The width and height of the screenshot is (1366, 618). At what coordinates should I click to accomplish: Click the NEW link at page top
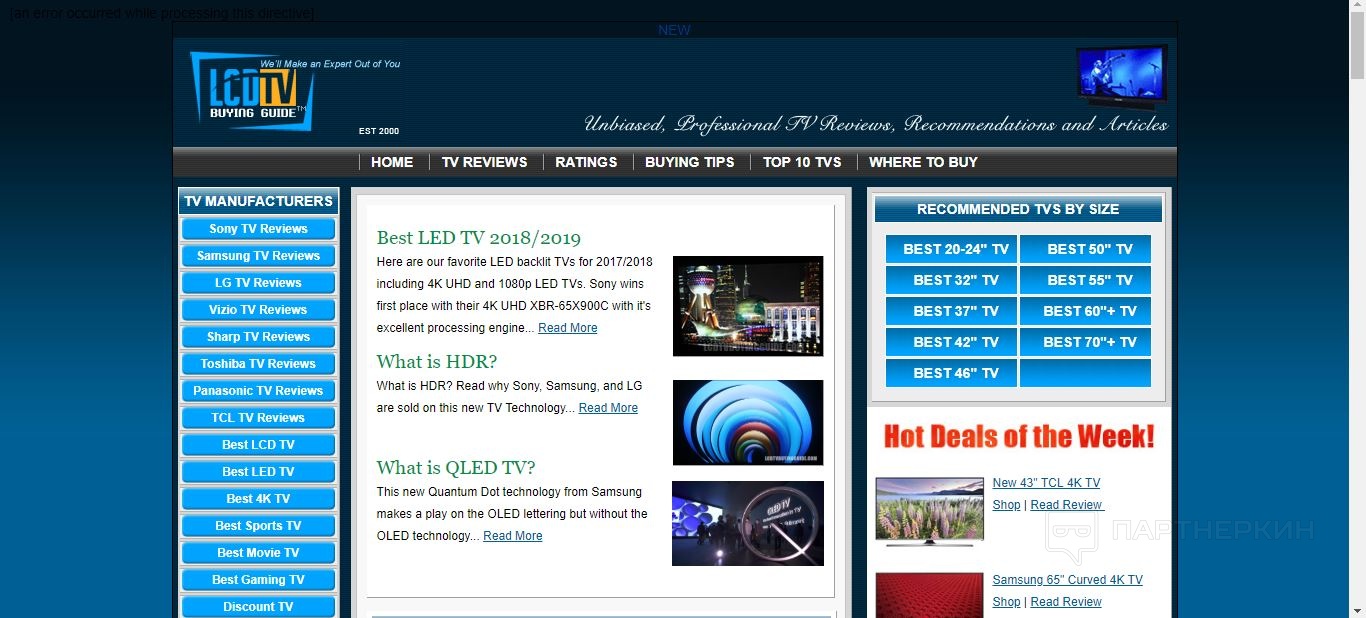click(674, 30)
